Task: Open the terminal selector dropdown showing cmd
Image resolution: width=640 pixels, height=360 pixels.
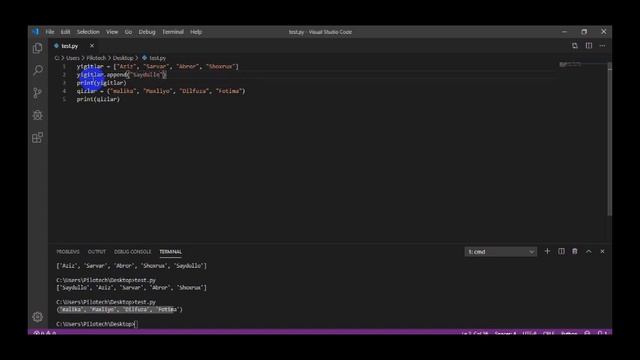Action: [500, 252]
